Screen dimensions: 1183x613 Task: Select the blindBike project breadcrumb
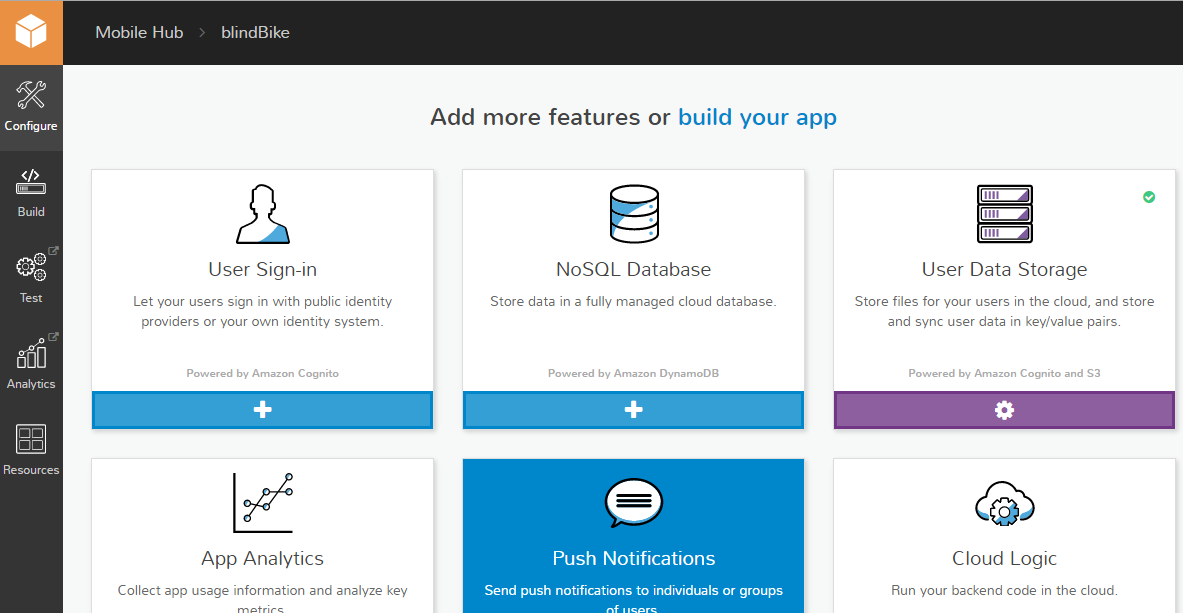(x=255, y=32)
